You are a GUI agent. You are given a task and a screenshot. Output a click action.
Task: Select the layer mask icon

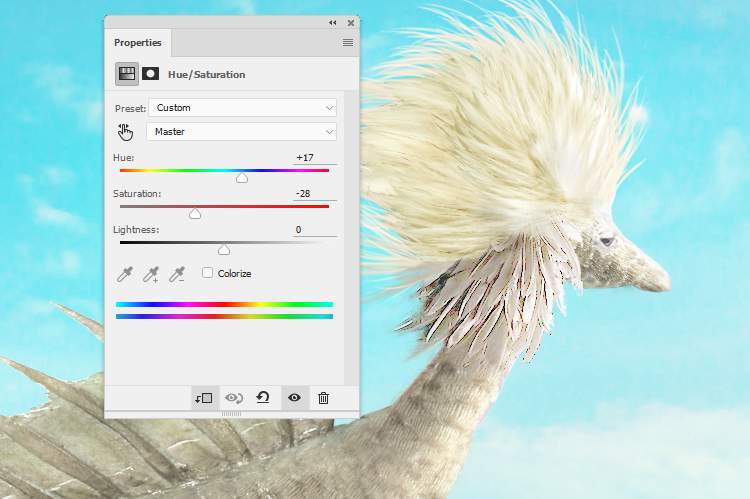click(151, 74)
